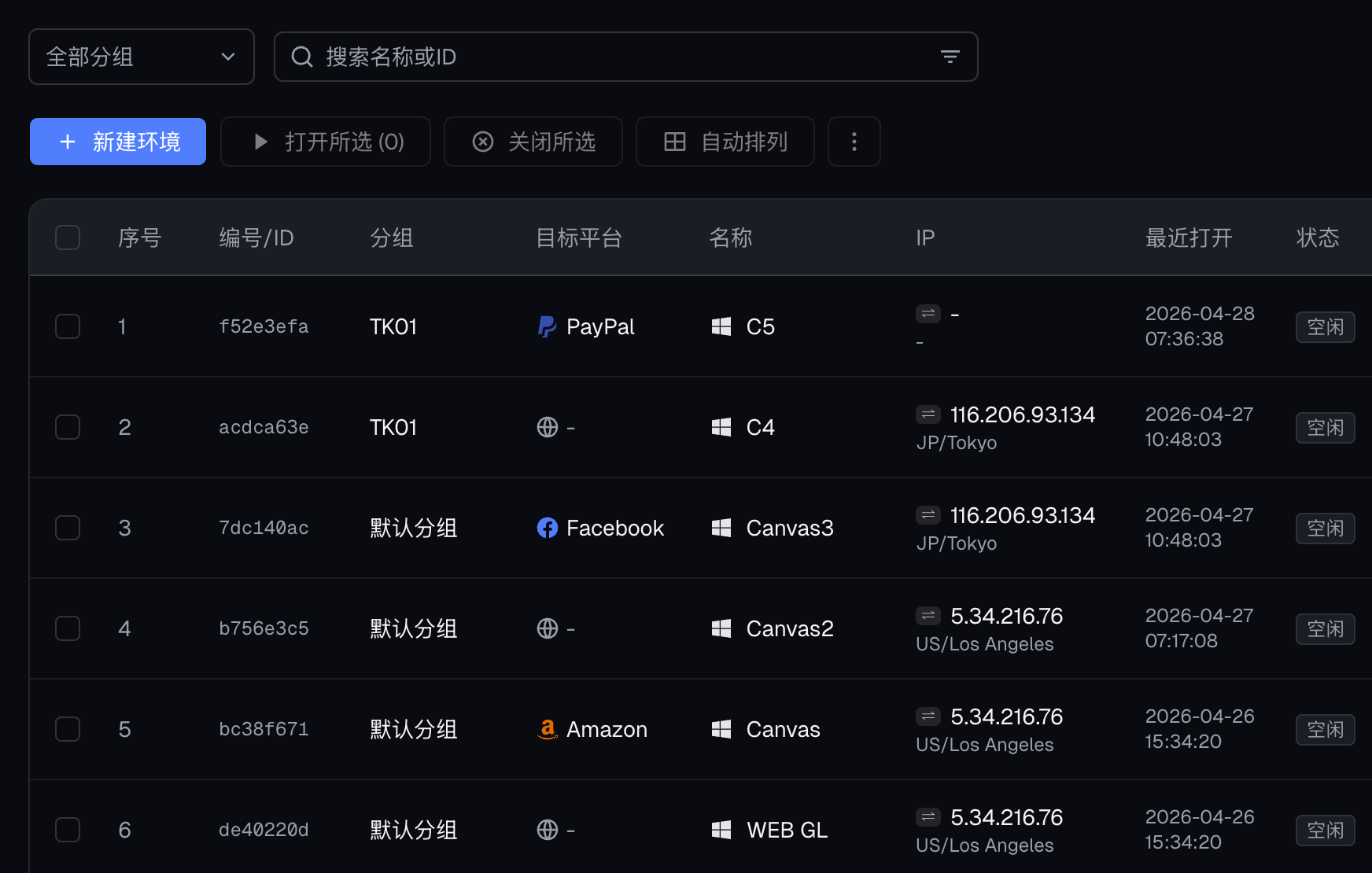Check the box for row 1 f52e3efa

[68, 326]
